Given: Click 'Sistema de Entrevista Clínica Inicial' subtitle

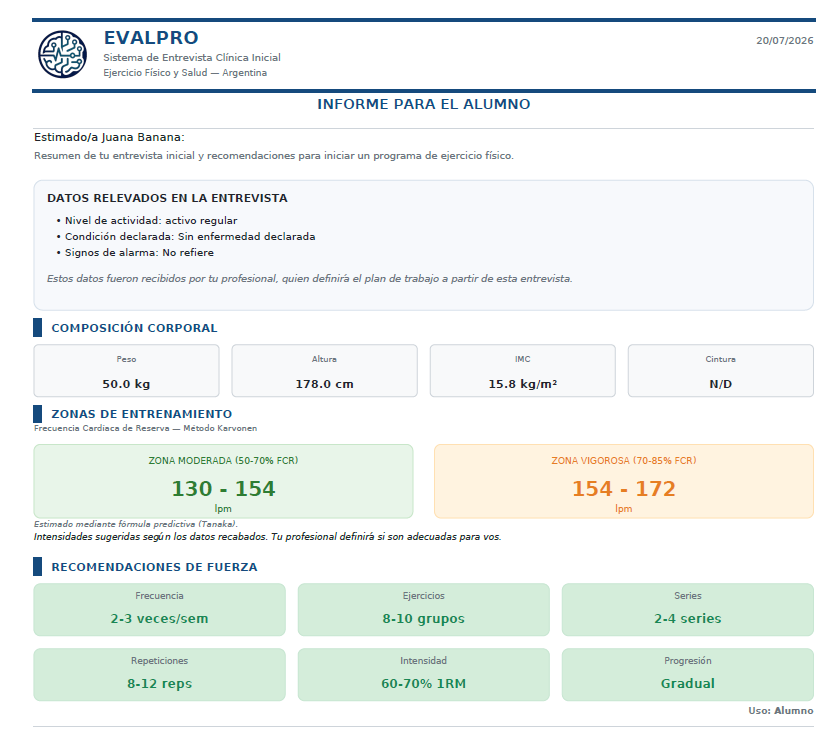Looking at the screenshot, I should point(192,57).
